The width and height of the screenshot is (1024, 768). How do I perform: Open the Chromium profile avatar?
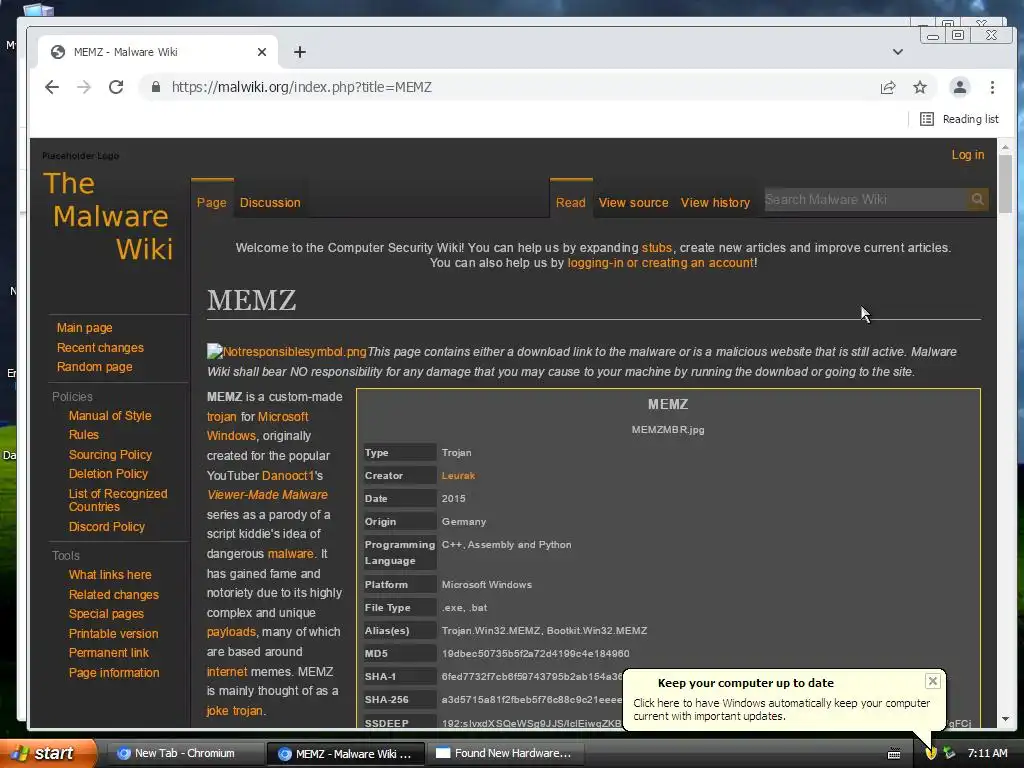(x=959, y=87)
